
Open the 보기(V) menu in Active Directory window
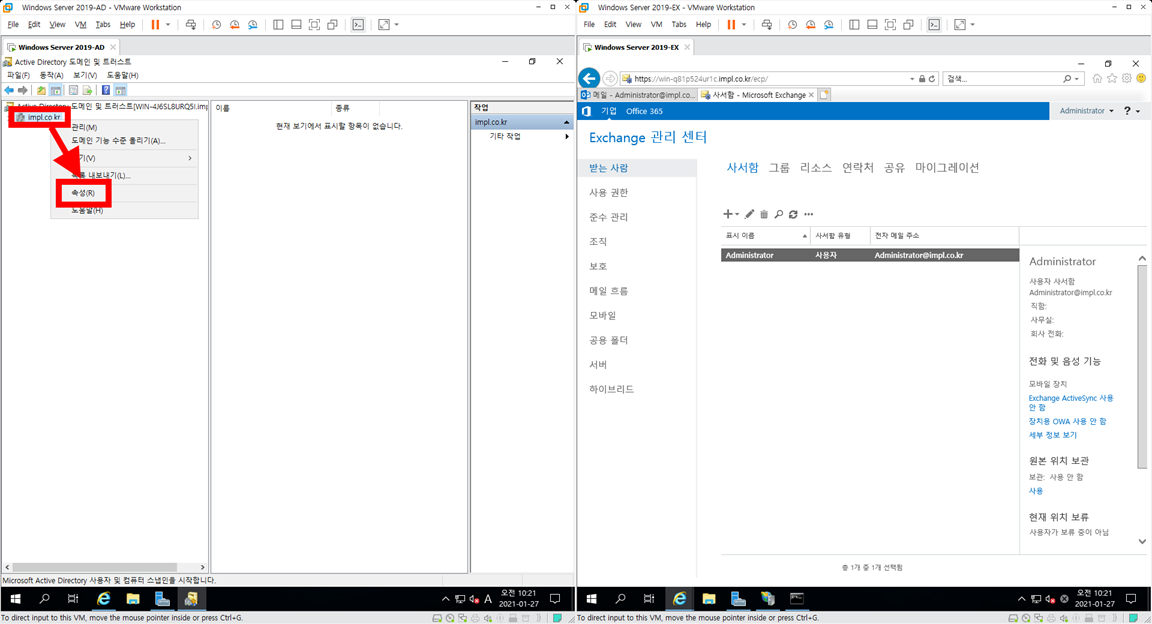pyautogui.click(x=84, y=75)
